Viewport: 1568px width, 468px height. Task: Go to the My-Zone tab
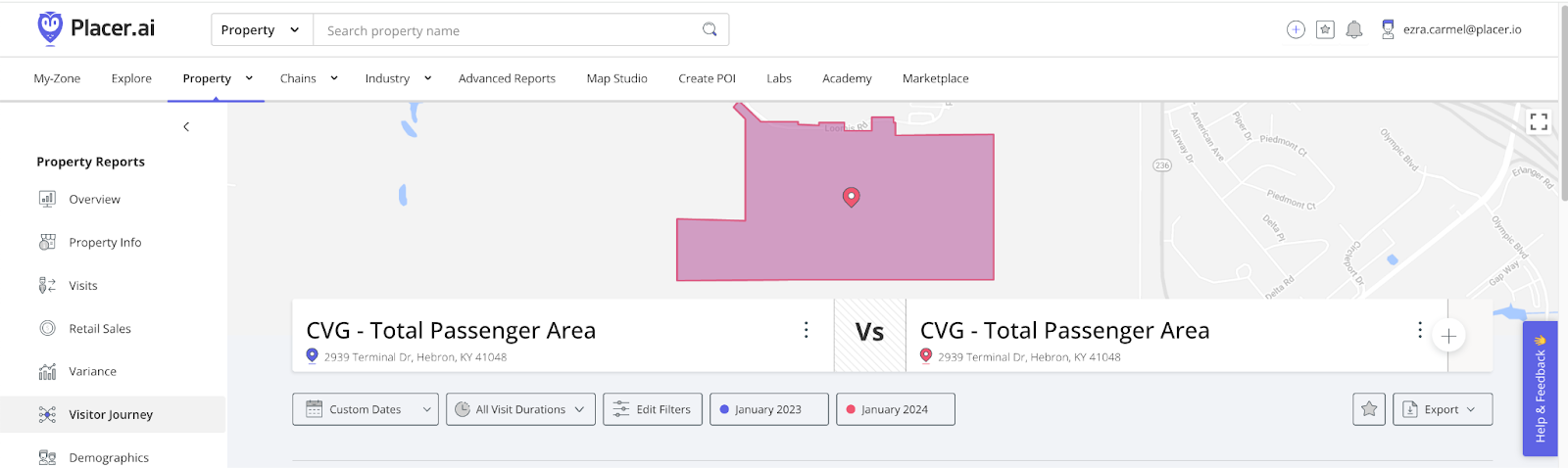point(57,78)
